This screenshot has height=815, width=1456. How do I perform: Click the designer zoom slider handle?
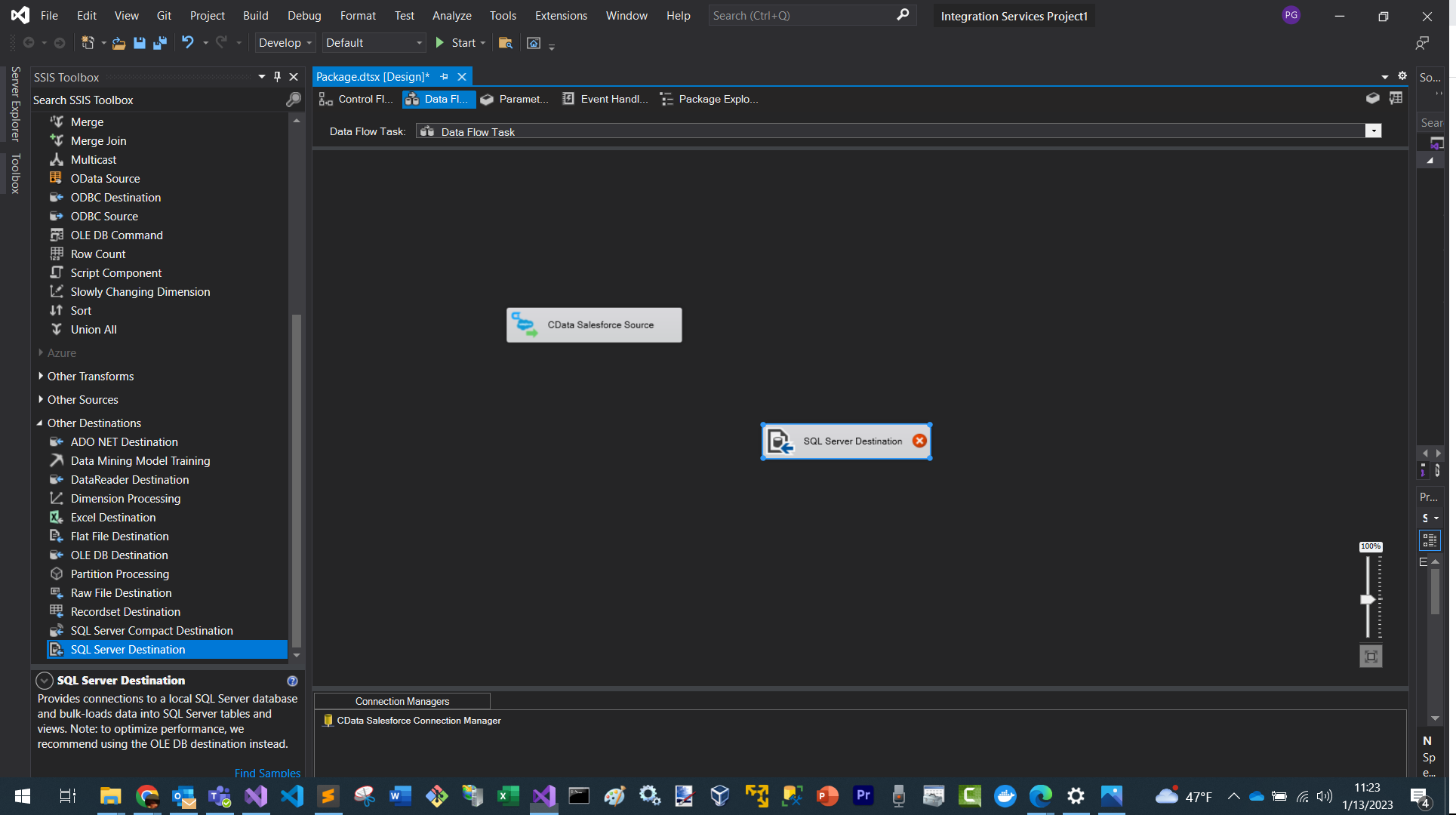(x=1368, y=599)
